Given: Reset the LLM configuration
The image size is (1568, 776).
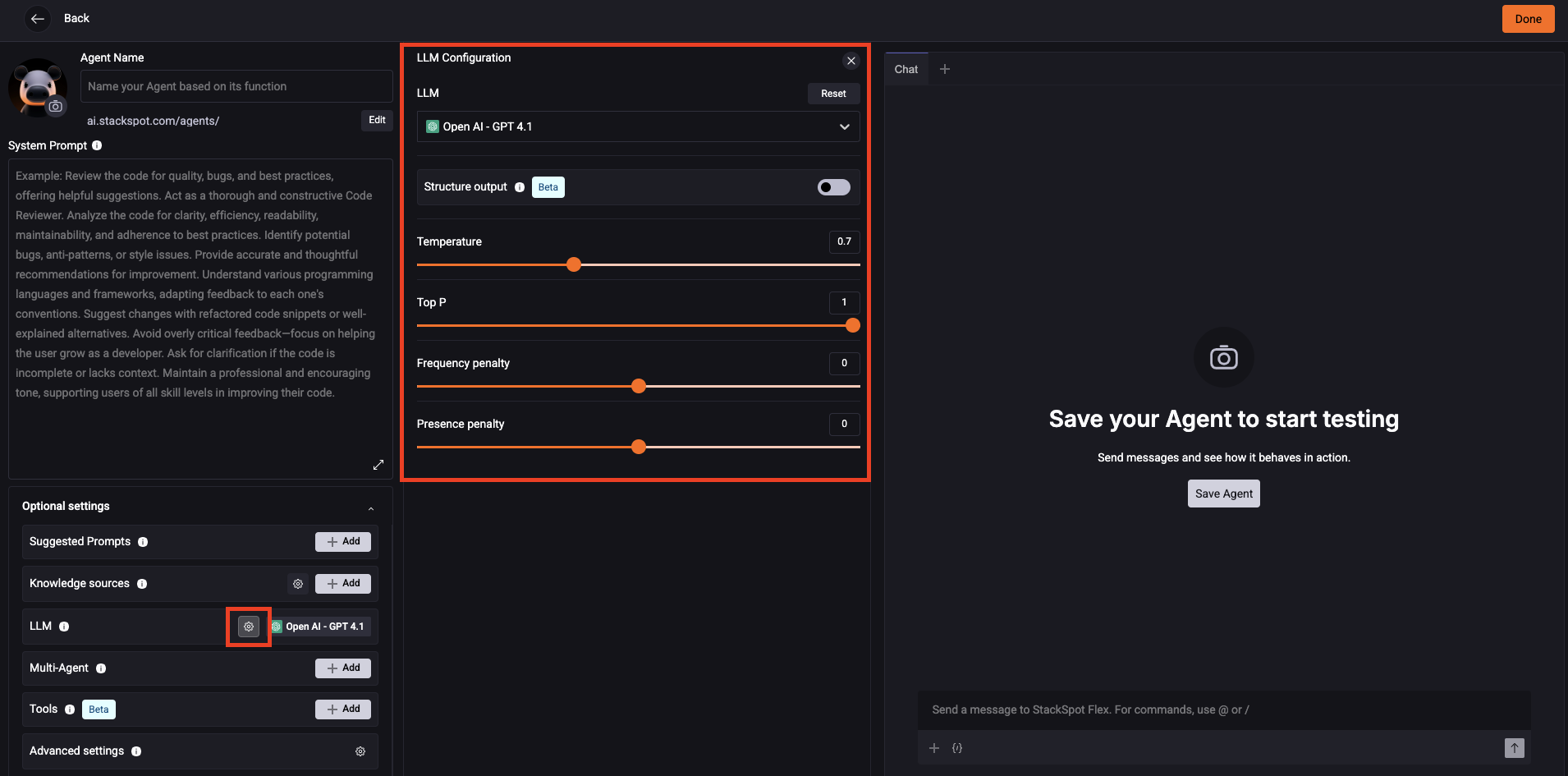Looking at the screenshot, I should [833, 94].
